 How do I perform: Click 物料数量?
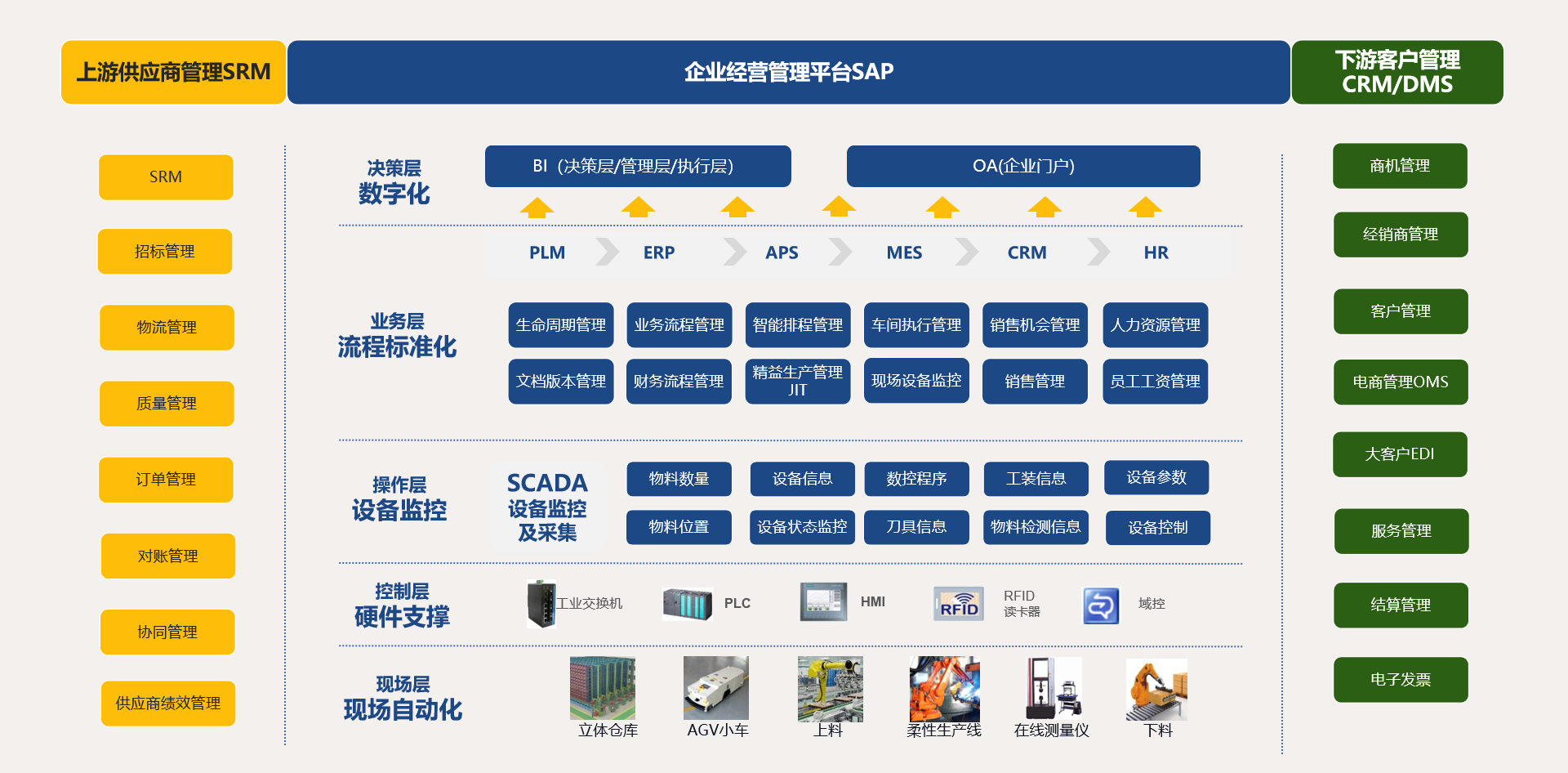[679, 479]
